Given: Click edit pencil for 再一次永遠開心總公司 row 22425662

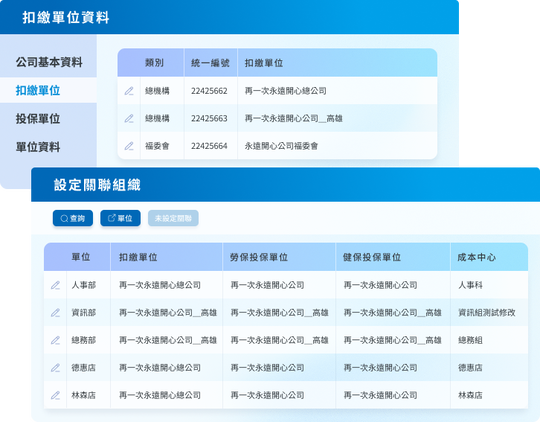Looking at the screenshot, I should click(129, 91).
